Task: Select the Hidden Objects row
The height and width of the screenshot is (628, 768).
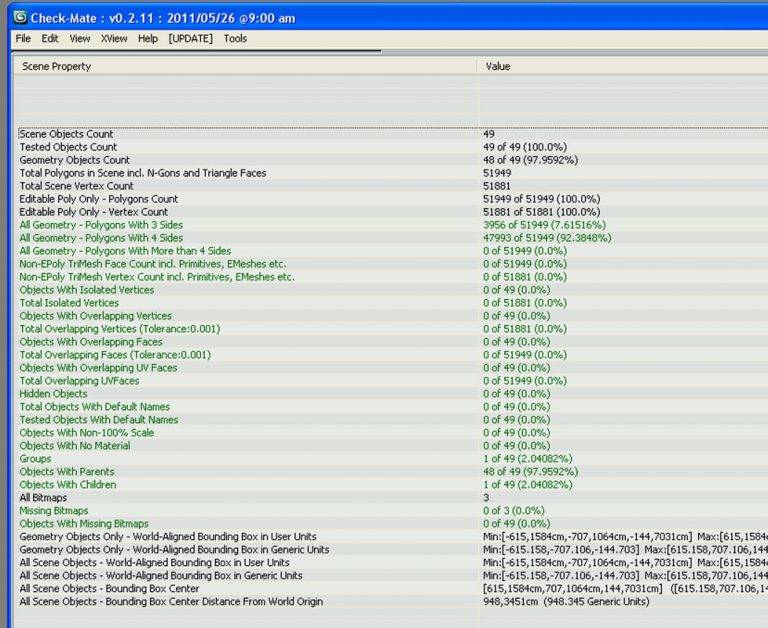Action: [x=54, y=394]
